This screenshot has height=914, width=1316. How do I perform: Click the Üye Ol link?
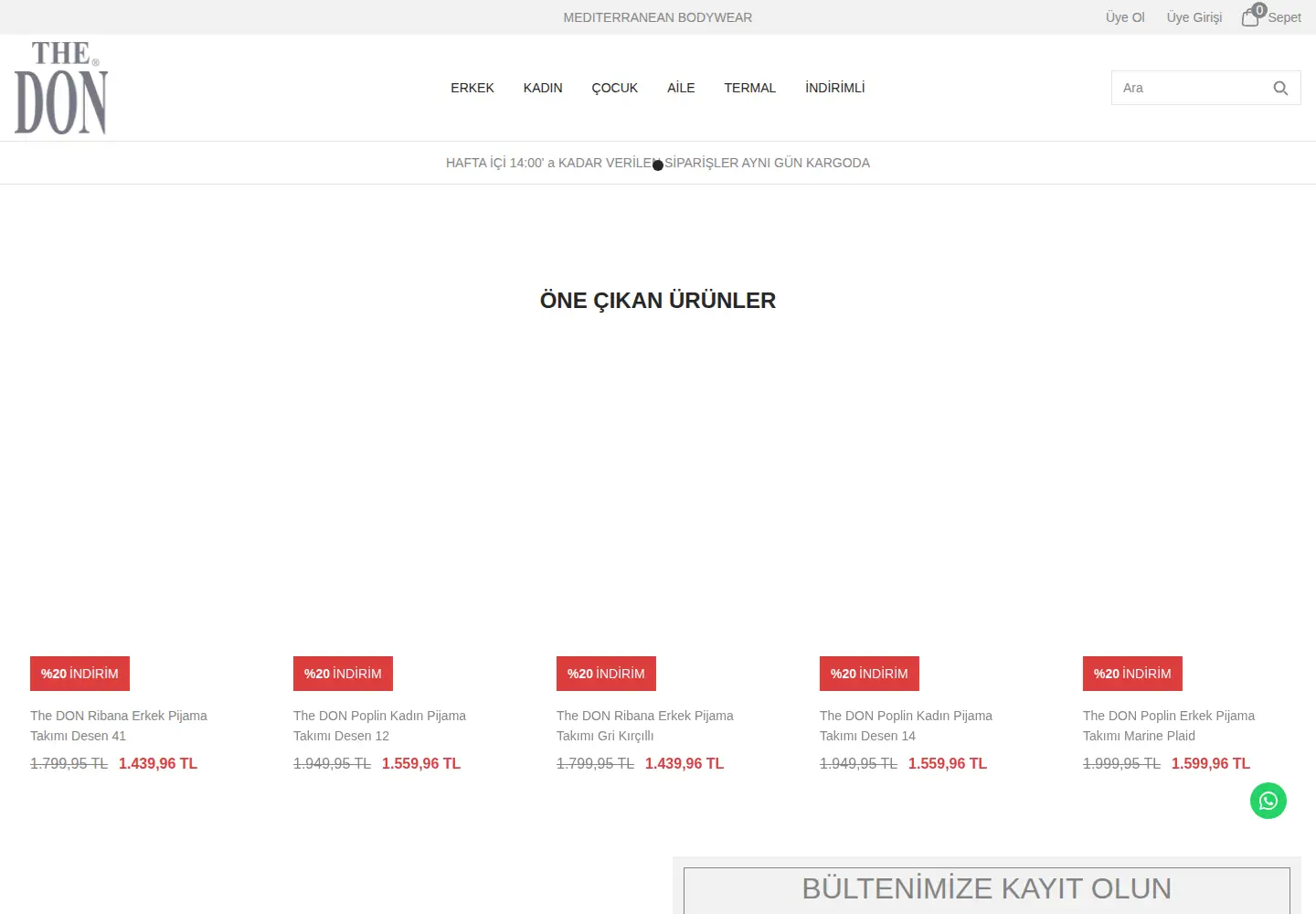click(x=1125, y=17)
